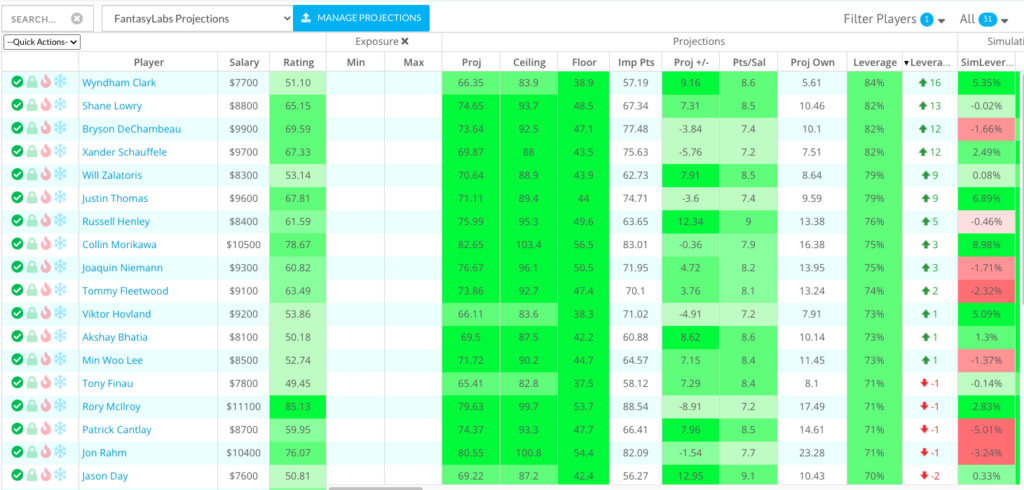Lock Xander Schauffele with the lock icon

(x=31, y=152)
